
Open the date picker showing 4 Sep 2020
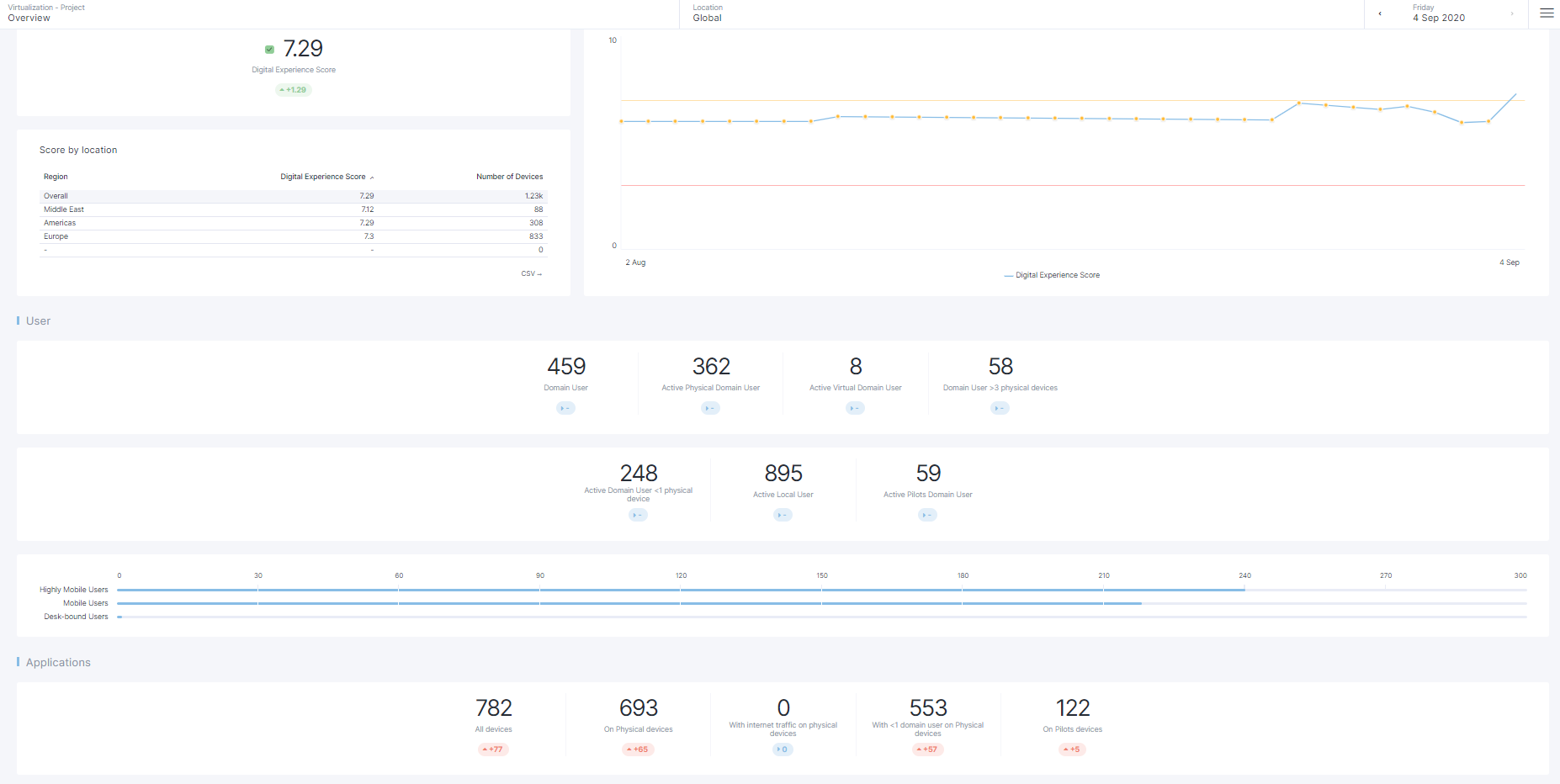(1439, 13)
